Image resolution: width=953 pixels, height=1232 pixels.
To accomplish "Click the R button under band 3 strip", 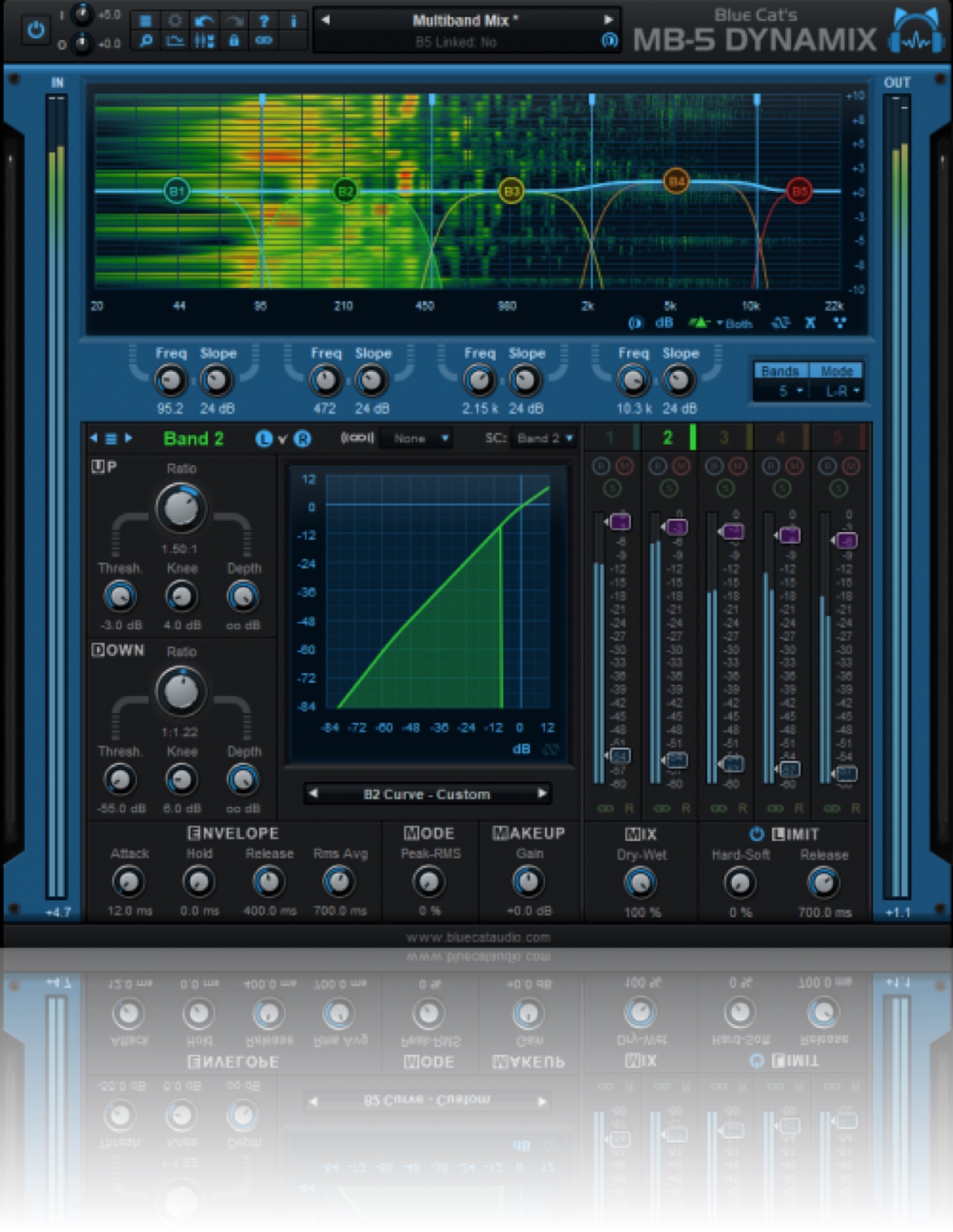I will (743, 808).
